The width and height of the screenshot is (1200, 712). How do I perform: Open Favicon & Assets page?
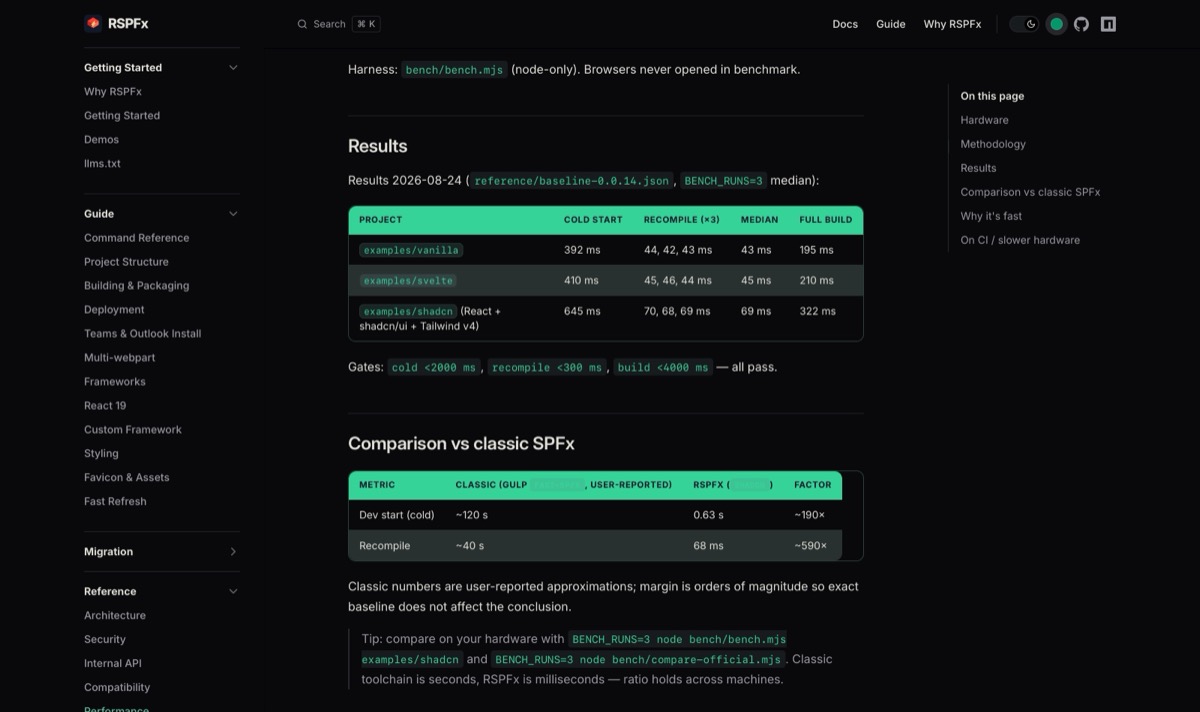[x=127, y=478]
